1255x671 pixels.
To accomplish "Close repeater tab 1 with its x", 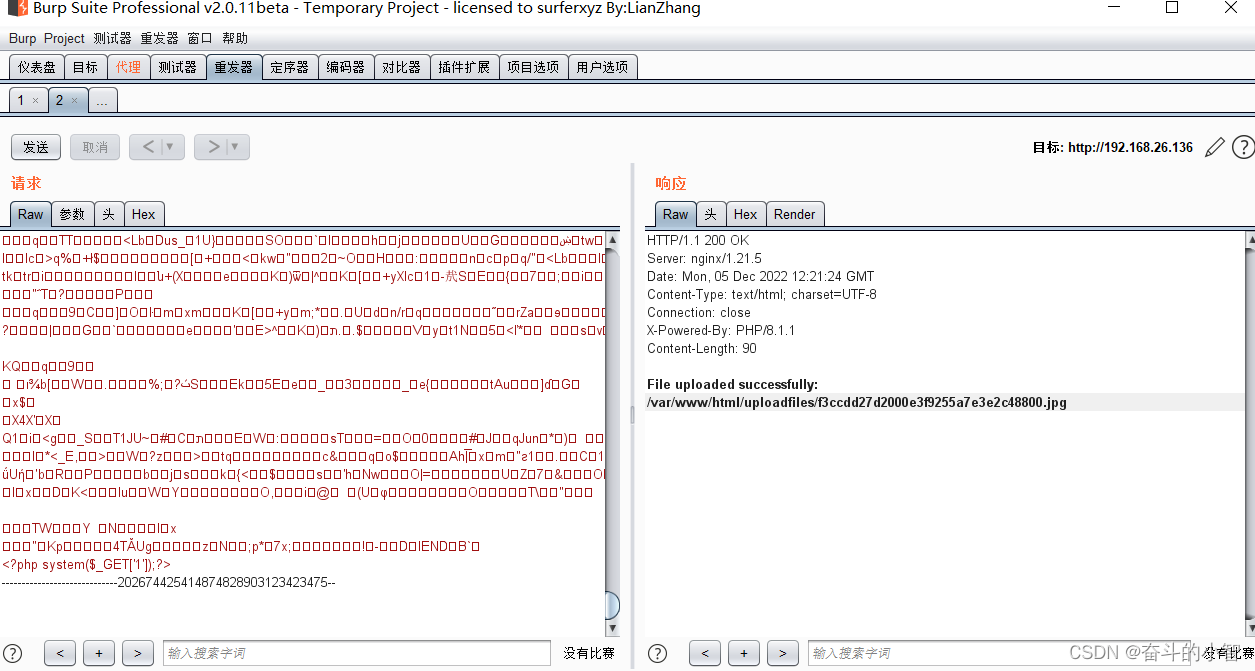I will coord(35,101).
